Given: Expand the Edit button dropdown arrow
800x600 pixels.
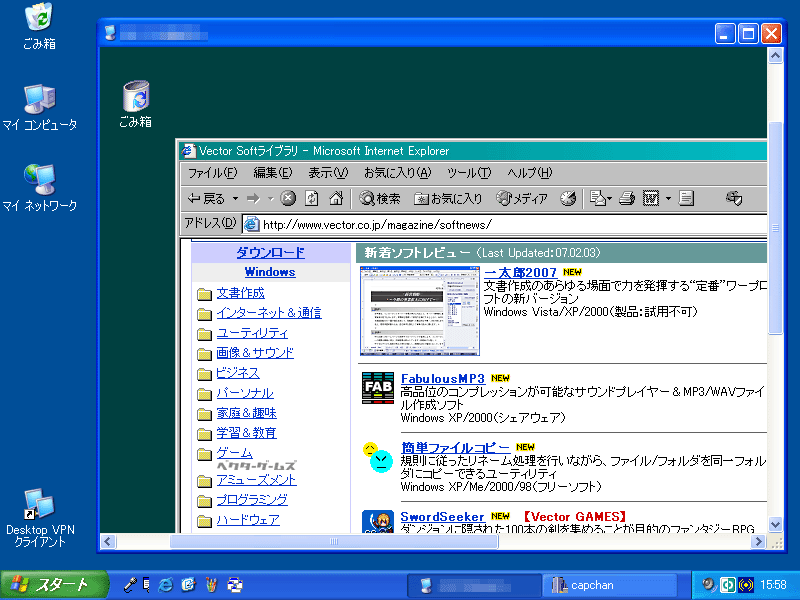Looking at the screenshot, I should [x=668, y=198].
